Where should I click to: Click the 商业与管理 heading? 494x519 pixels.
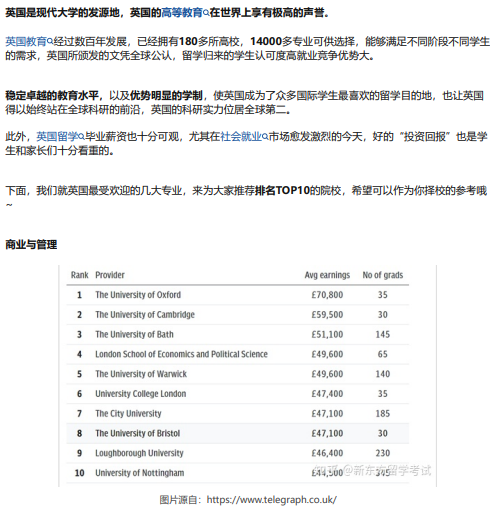[31, 245]
